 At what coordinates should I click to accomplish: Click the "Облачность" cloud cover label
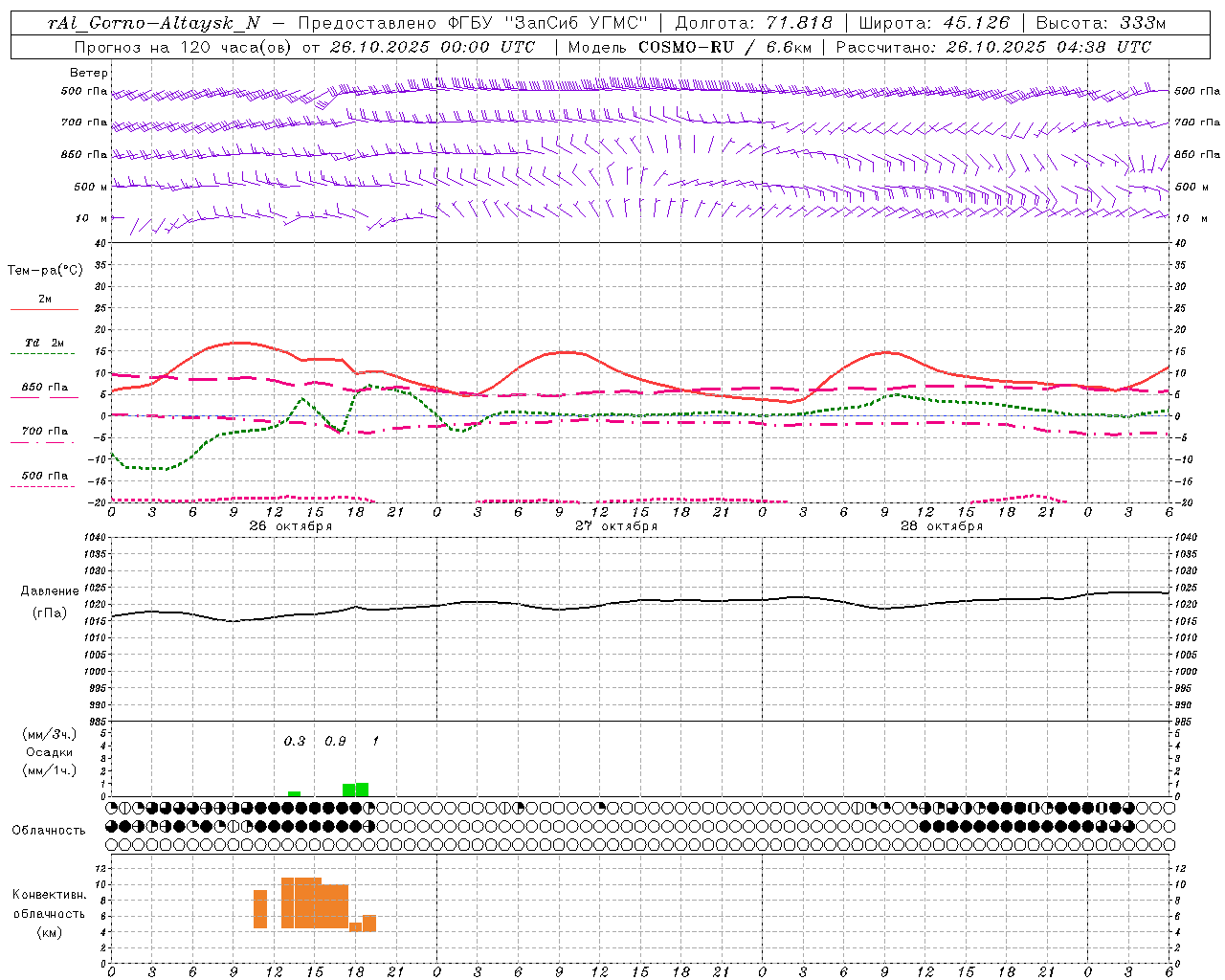(x=49, y=831)
